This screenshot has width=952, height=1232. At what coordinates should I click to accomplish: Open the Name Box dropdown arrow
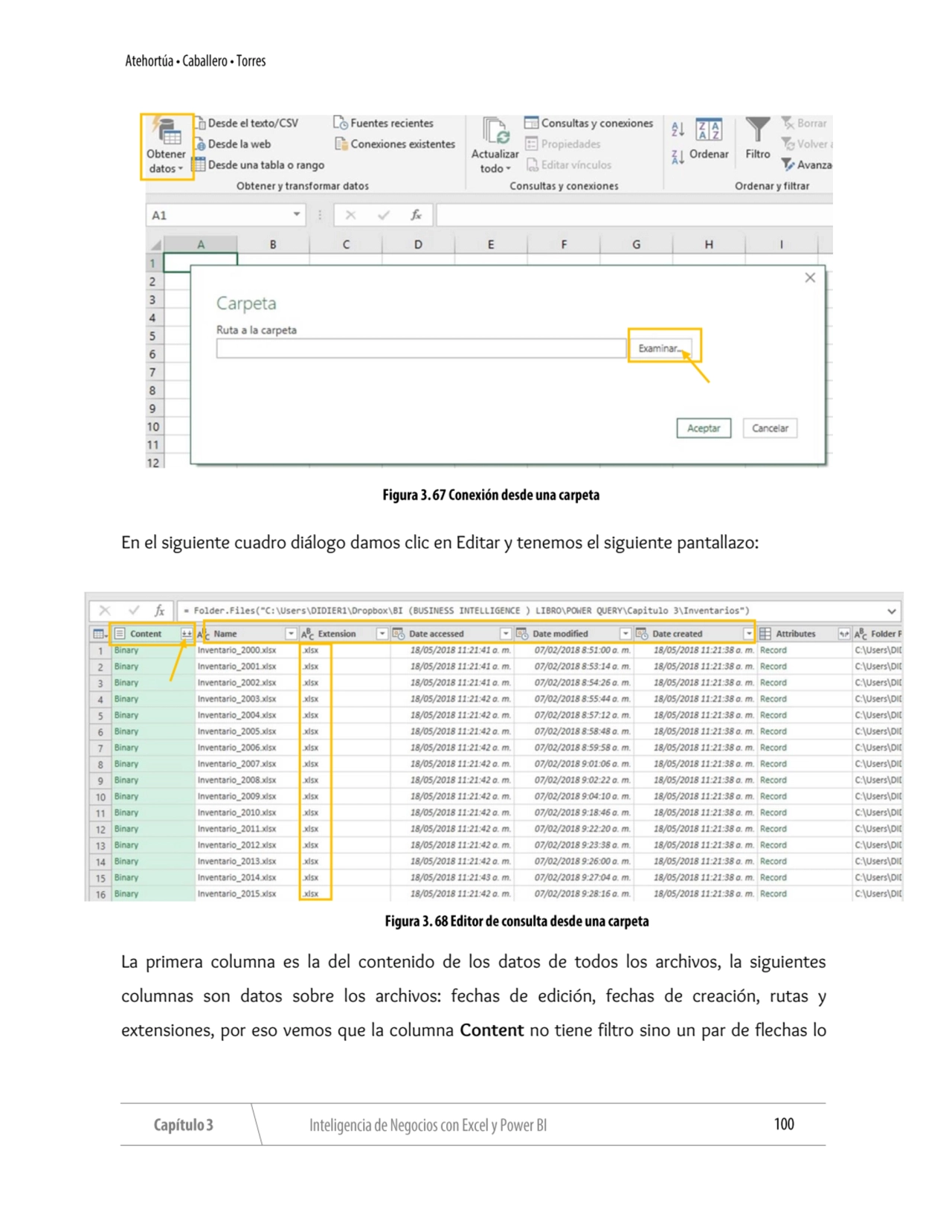tap(296, 215)
